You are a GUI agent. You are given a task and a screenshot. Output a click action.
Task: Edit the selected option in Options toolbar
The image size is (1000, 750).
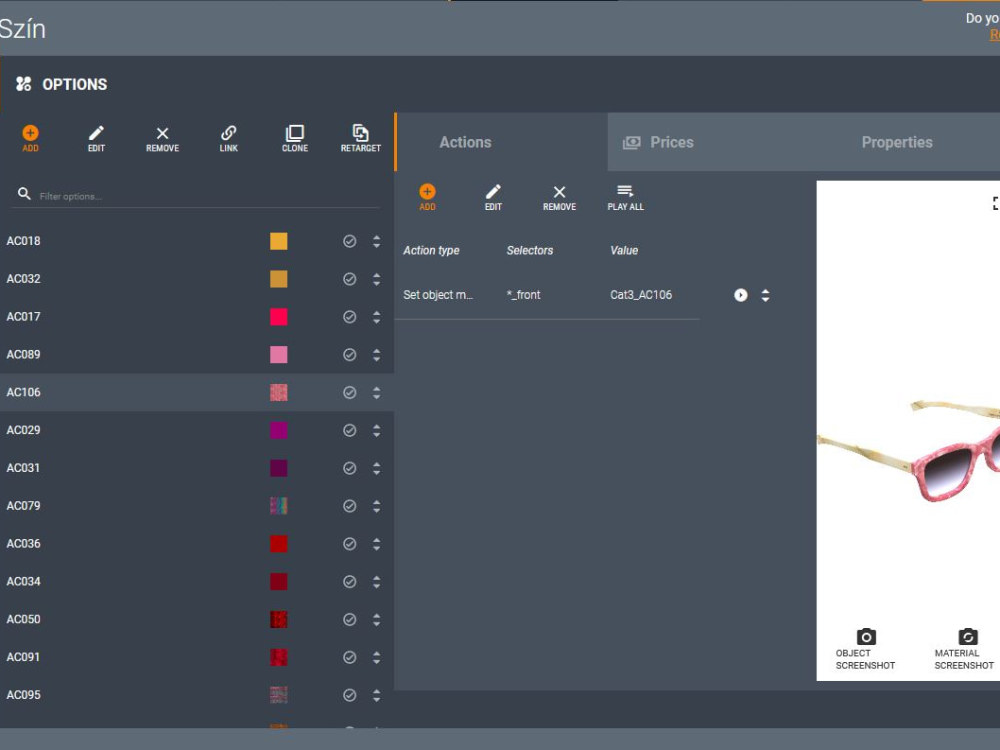[96, 138]
